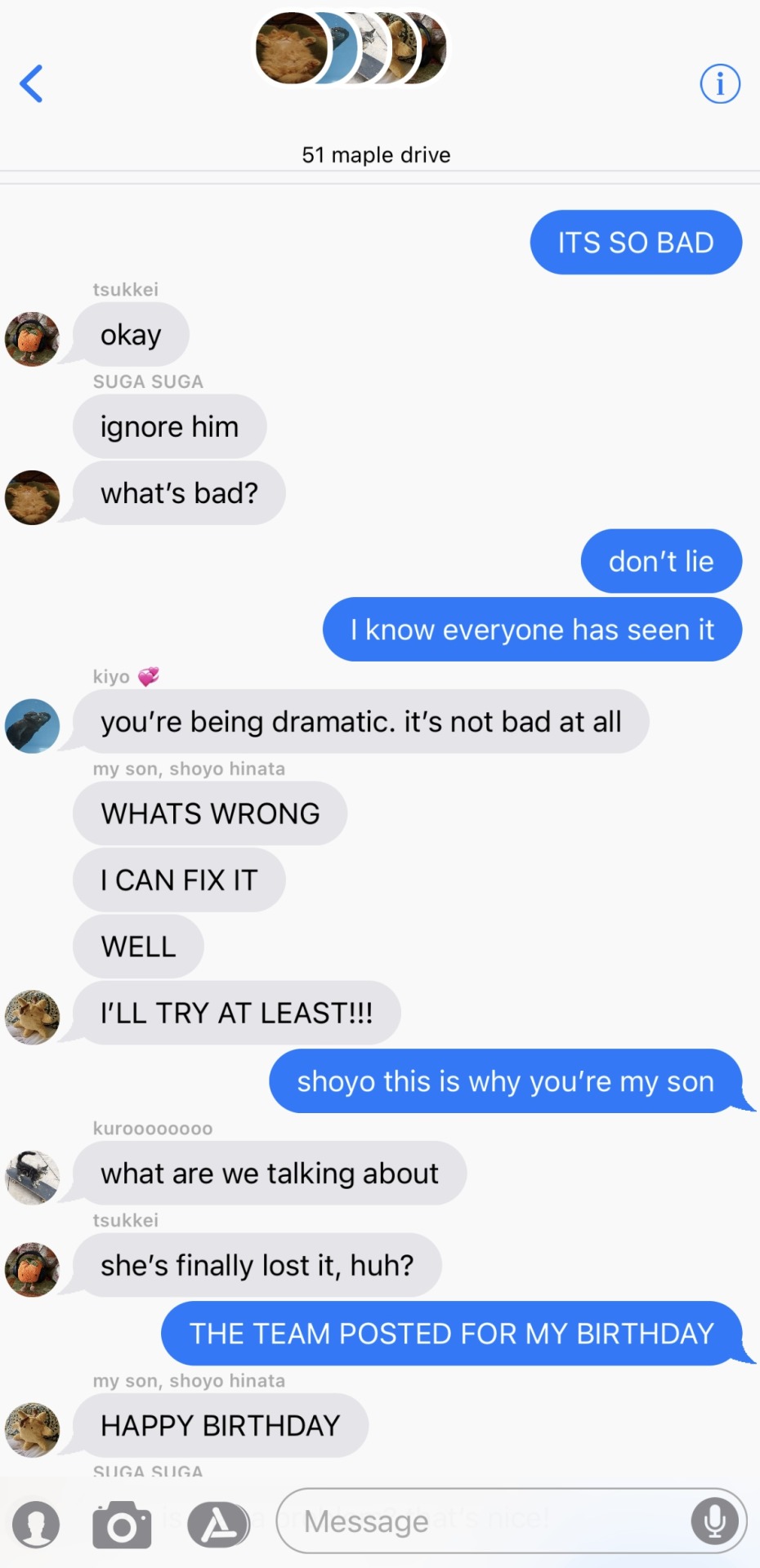Open the camera icon
This screenshot has width=760, height=1568.
coord(122,1524)
